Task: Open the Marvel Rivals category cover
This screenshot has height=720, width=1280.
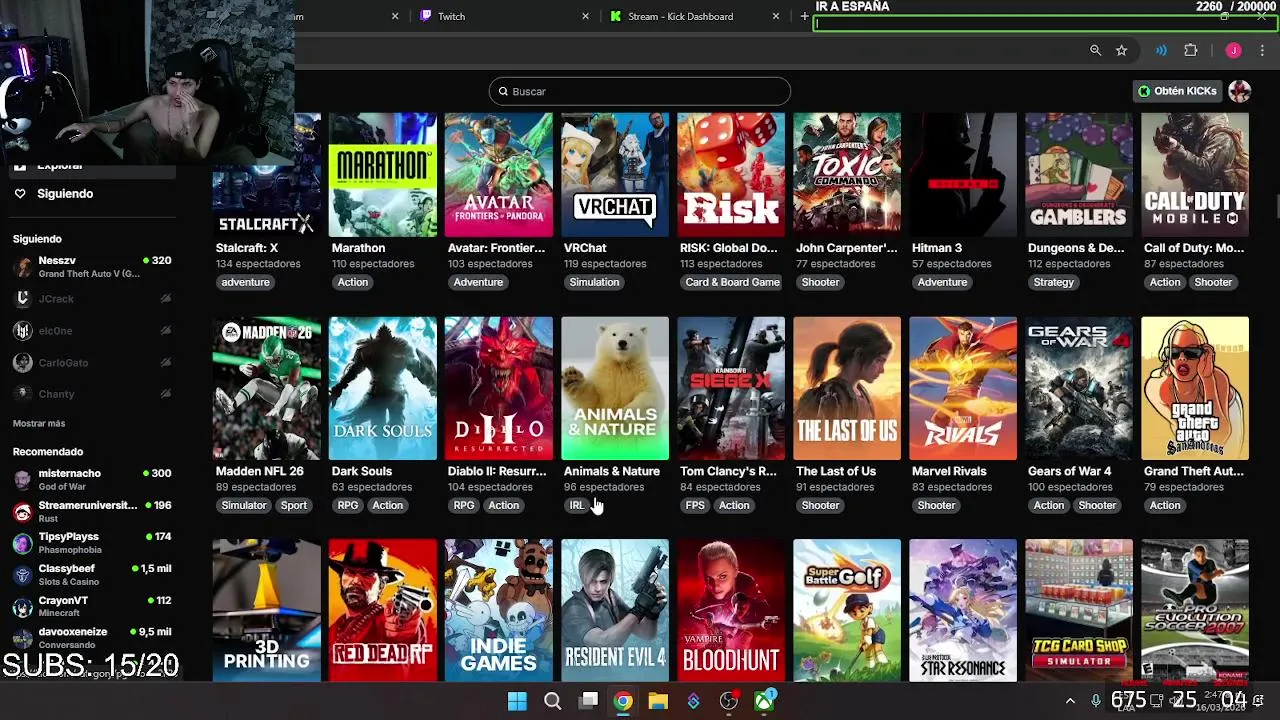Action: 963,388
